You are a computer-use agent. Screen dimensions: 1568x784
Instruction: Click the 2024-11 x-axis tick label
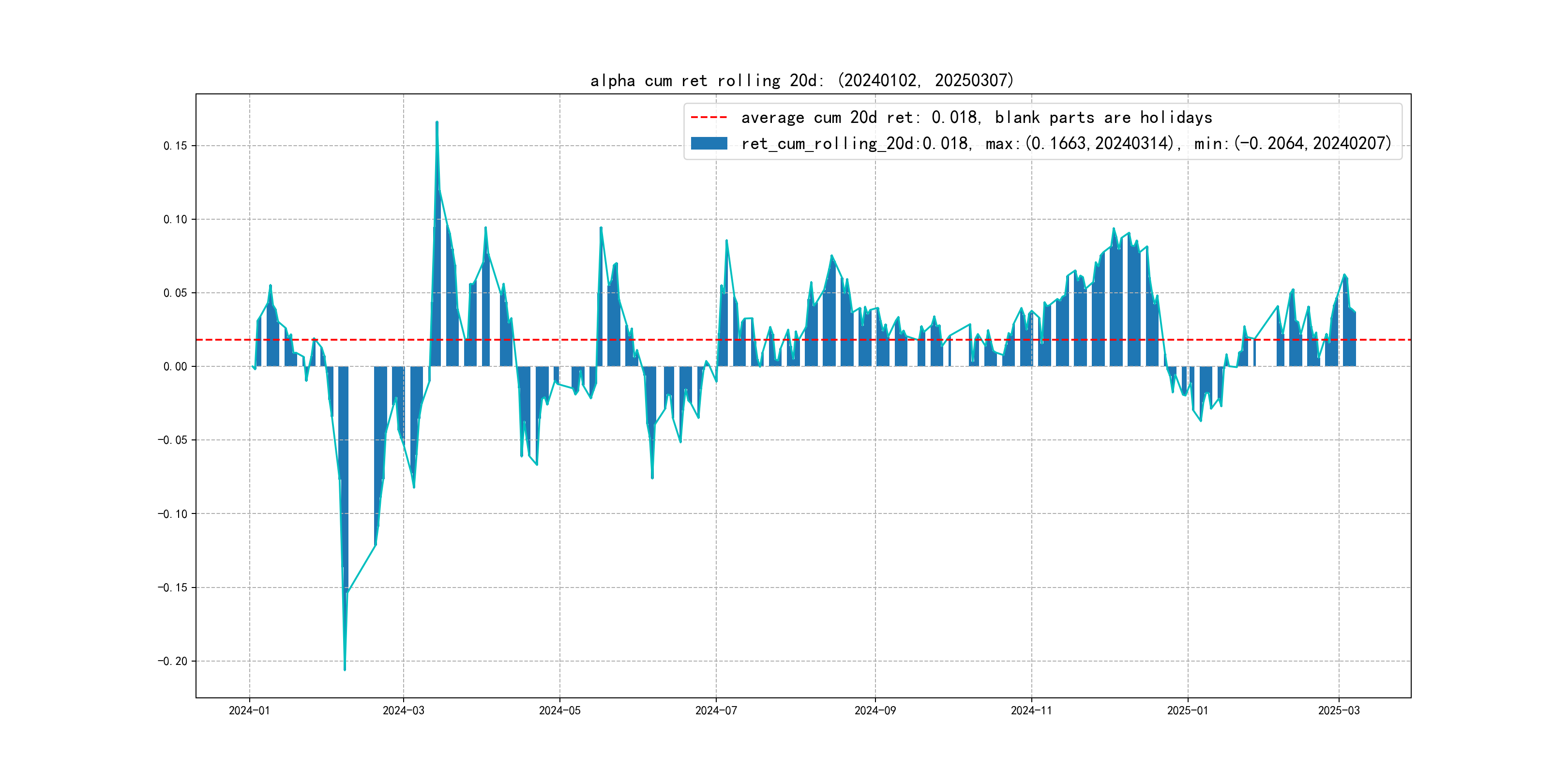[x=1031, y=710]
